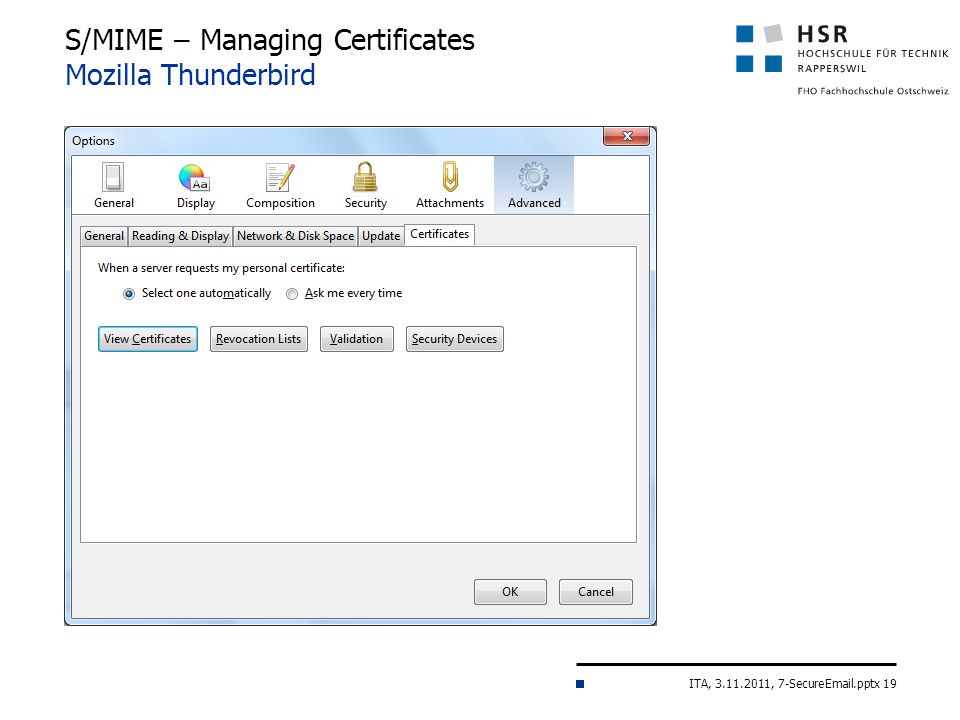Switch to the General sub-tab

(x=104, y=236)
